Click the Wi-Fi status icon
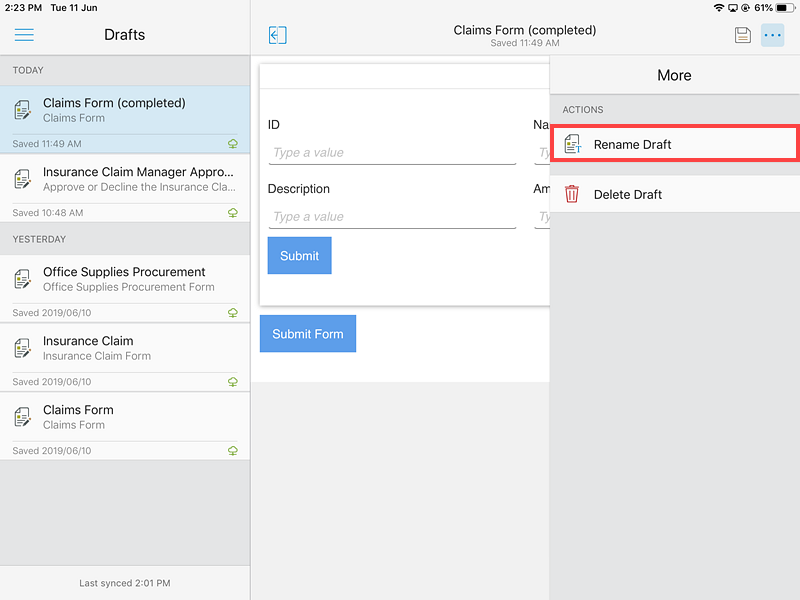The image size is (800, 600). click(x=719, y=8)
